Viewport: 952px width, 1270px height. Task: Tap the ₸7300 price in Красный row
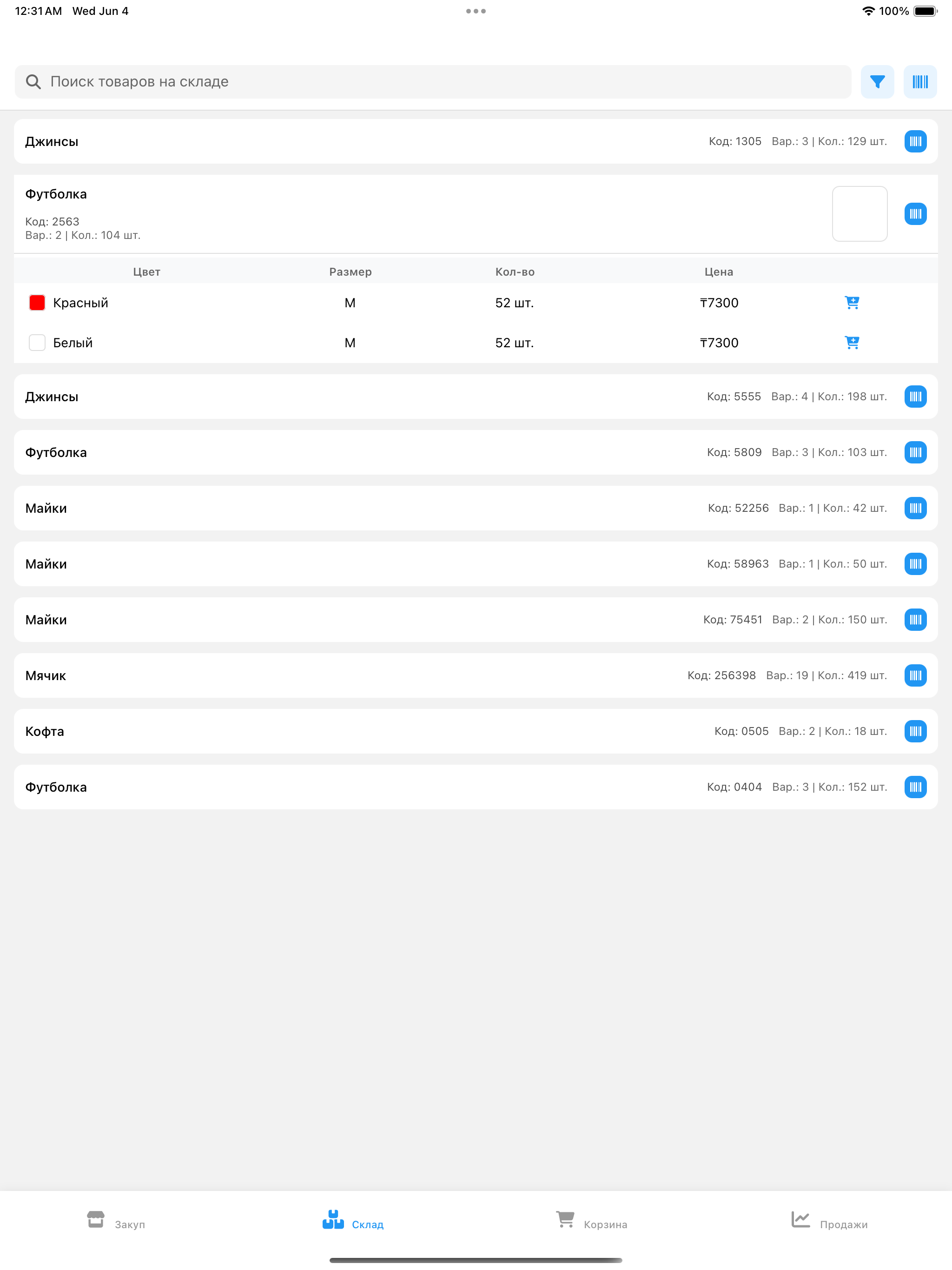[x=719, y=303]
